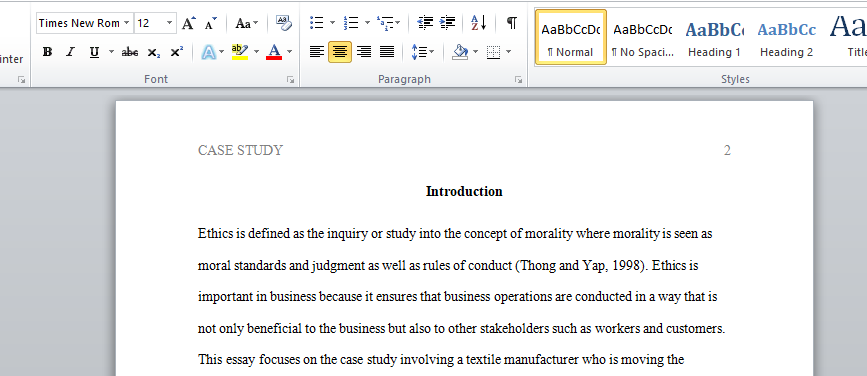Expand font color dropdown arrow
Screen dimensions: 867x376
[289, 52]
